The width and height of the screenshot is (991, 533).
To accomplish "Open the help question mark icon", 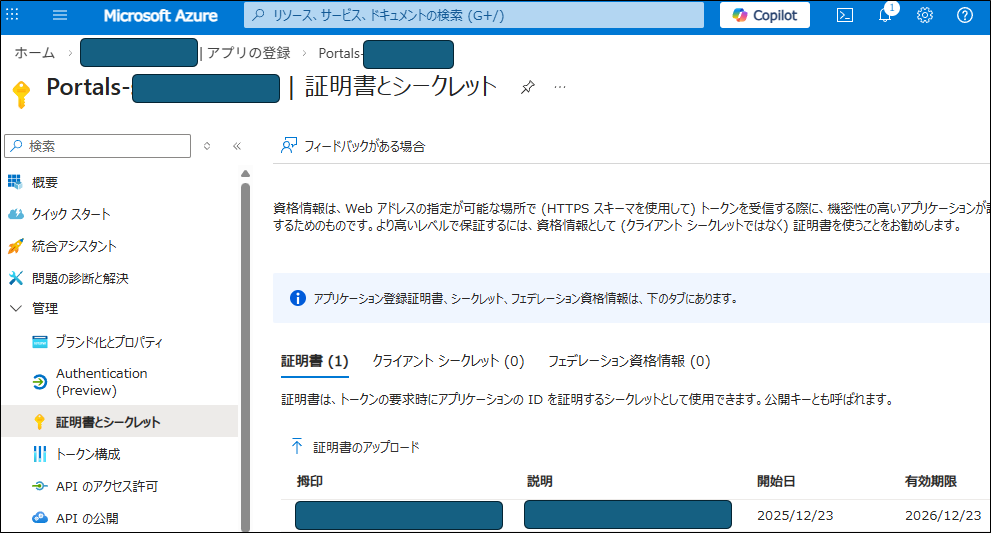I will (x=964, y=15).
